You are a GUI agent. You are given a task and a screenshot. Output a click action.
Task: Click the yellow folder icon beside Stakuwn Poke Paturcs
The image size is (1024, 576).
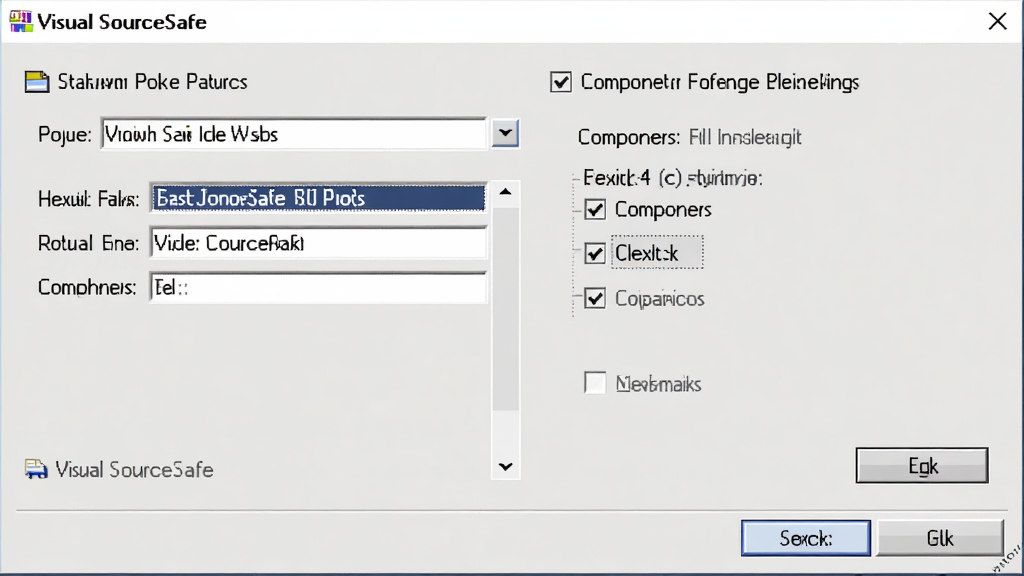37,82
